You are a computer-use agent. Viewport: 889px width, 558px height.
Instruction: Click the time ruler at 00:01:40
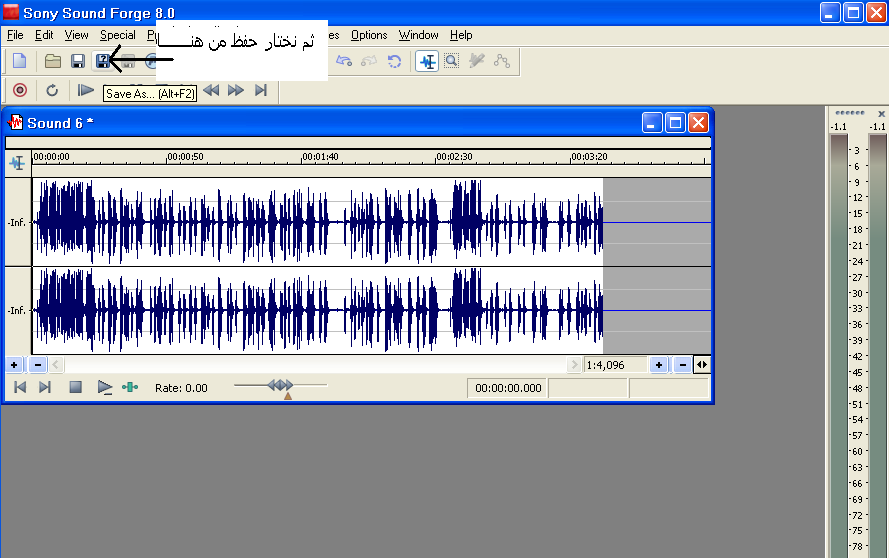(320, 157)
